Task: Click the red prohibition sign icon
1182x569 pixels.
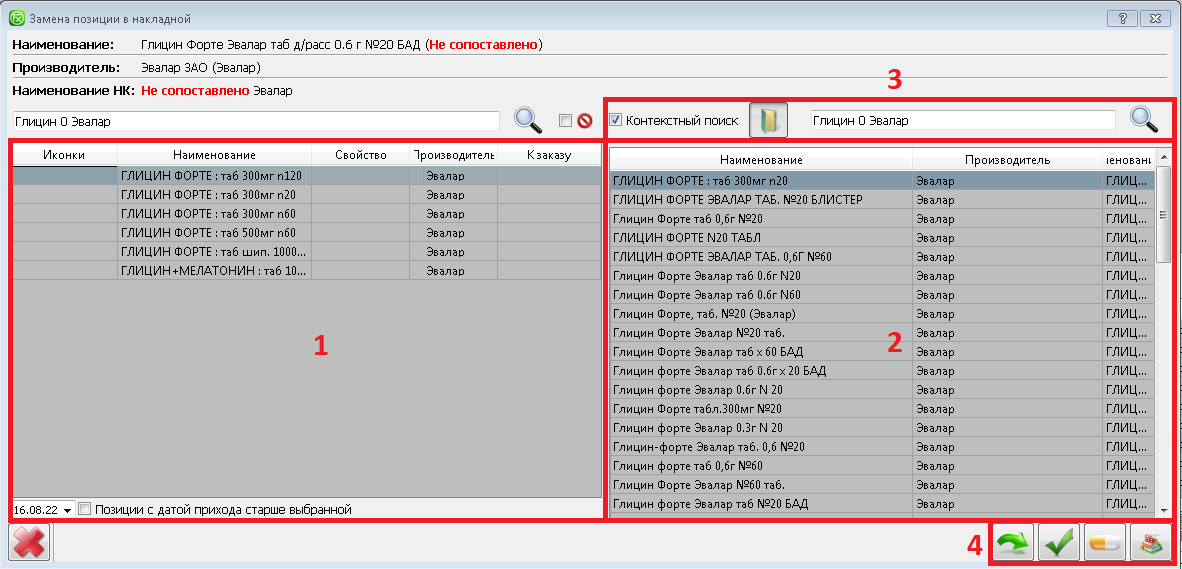Action: [x=584, y=121]
